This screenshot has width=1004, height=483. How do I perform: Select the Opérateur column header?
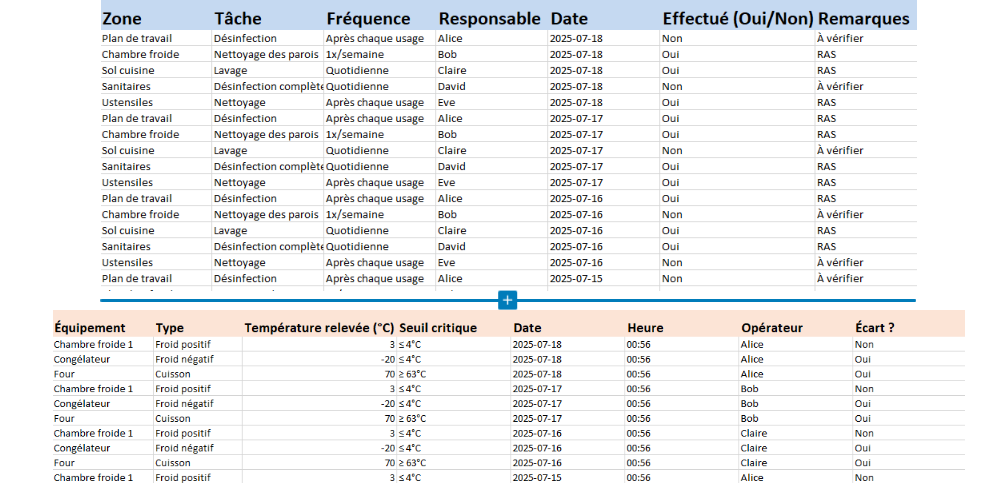coord(771,328)
